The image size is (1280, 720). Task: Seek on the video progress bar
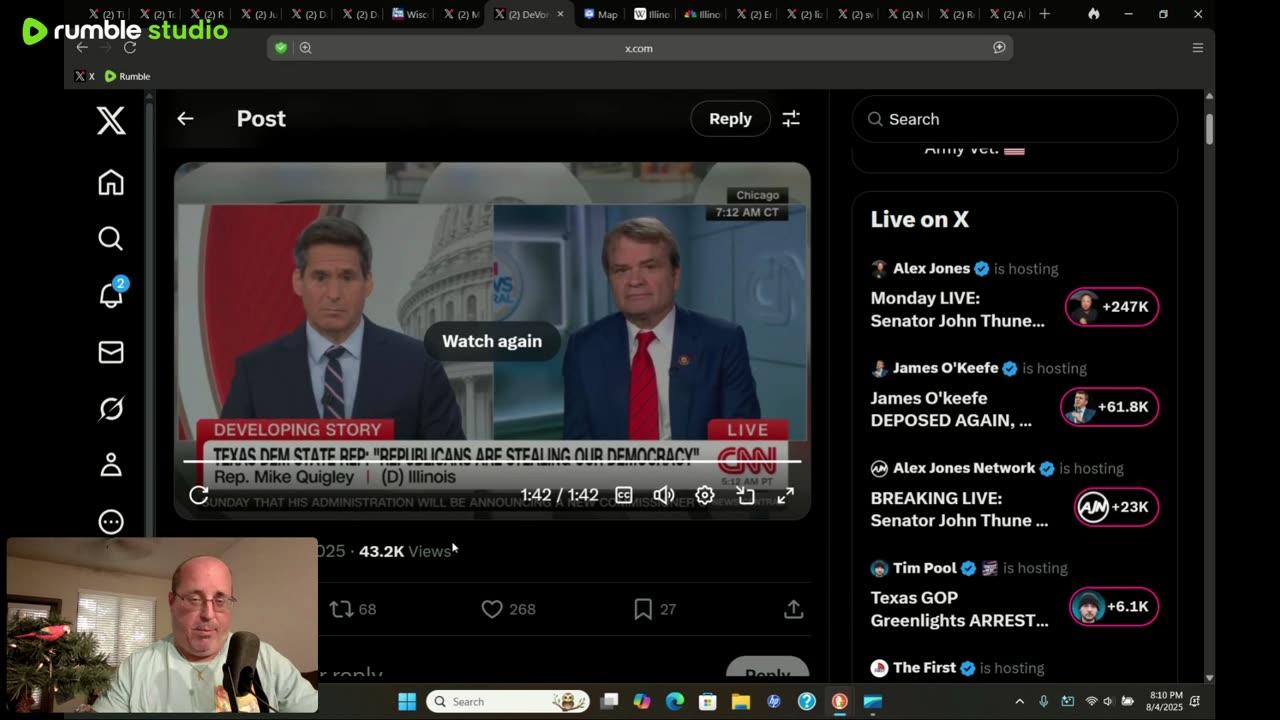pos(492,461)
